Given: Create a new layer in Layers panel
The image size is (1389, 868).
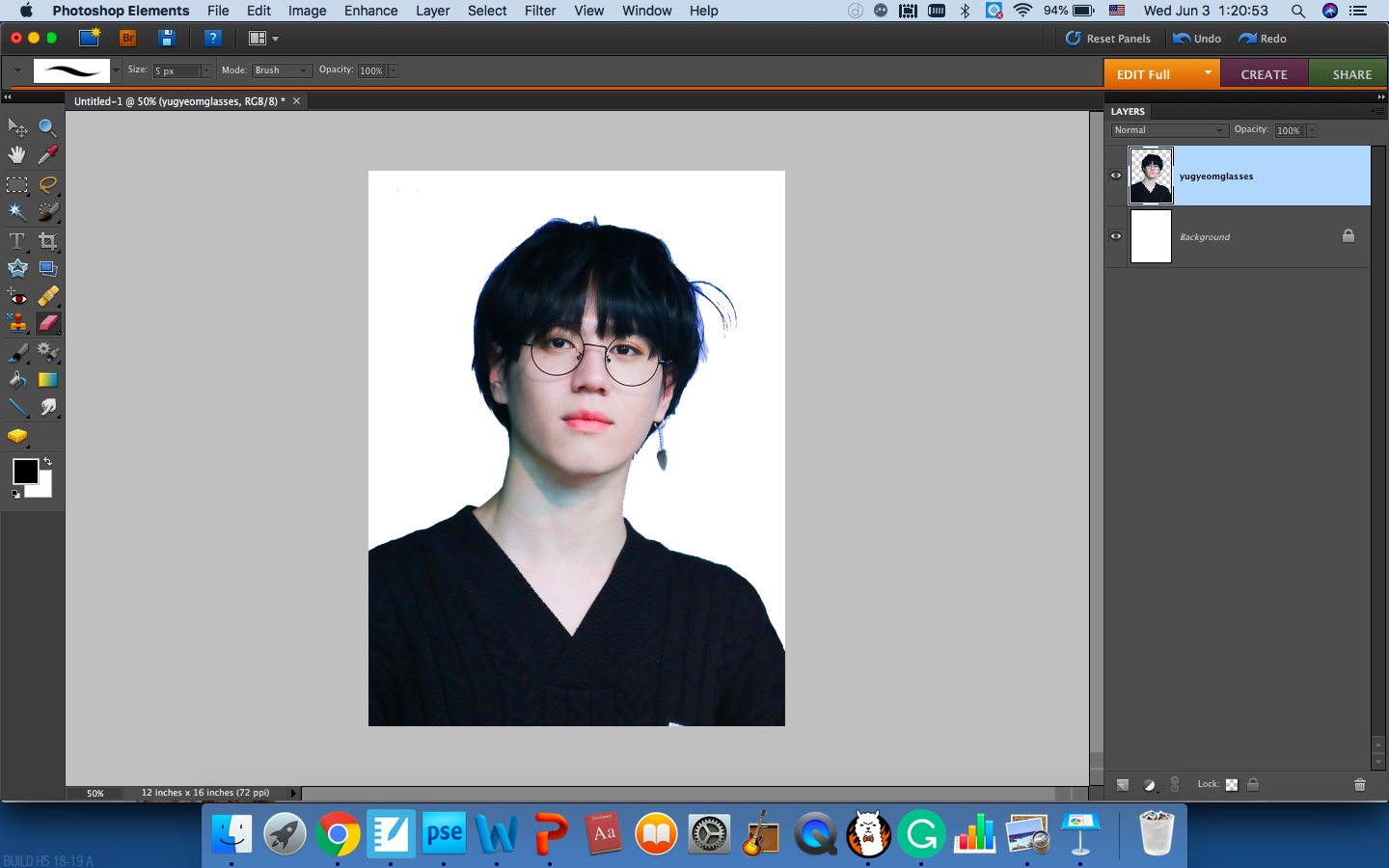Looking at the screenshot, I should (1123, 784).
